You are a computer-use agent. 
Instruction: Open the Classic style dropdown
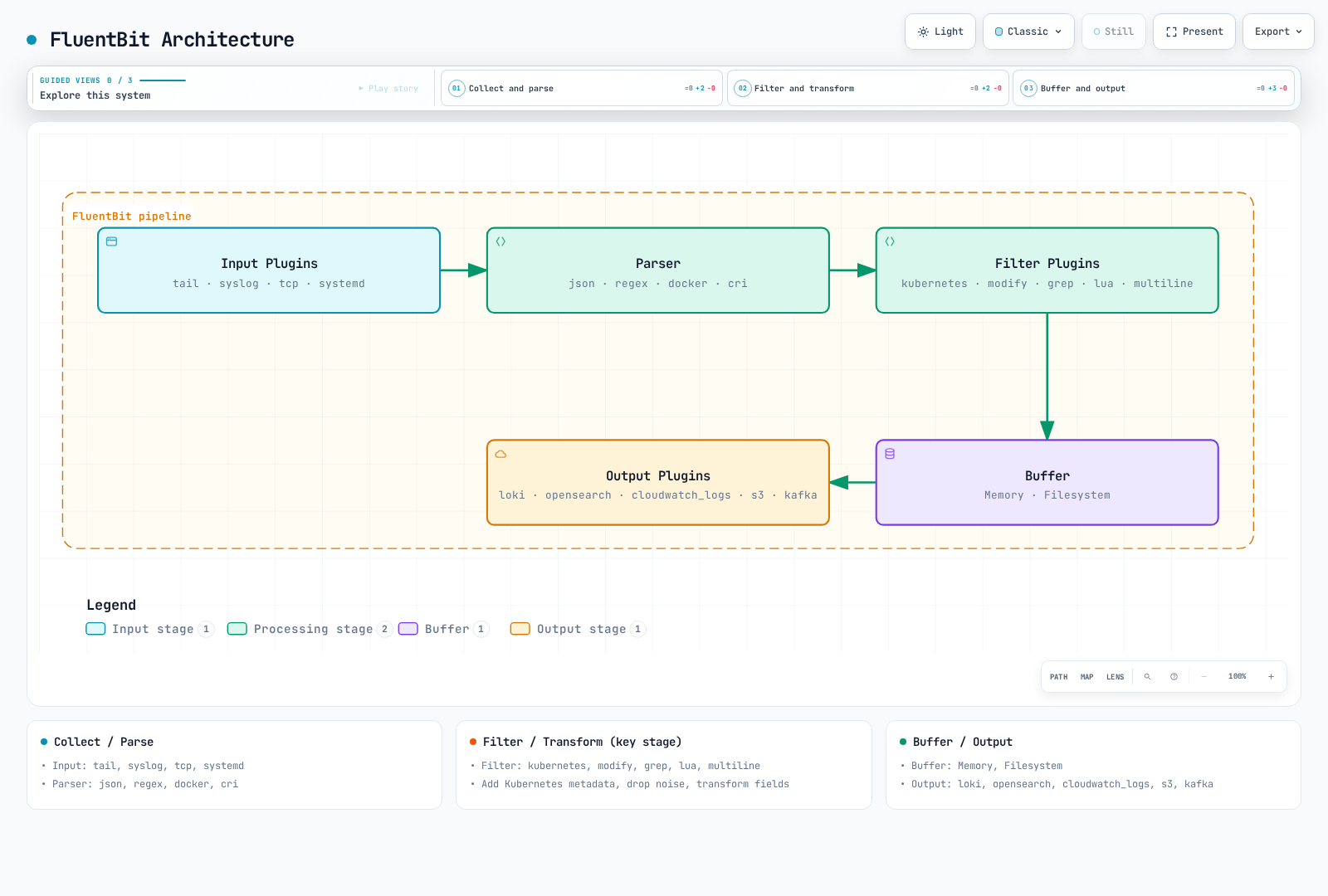1028,32
